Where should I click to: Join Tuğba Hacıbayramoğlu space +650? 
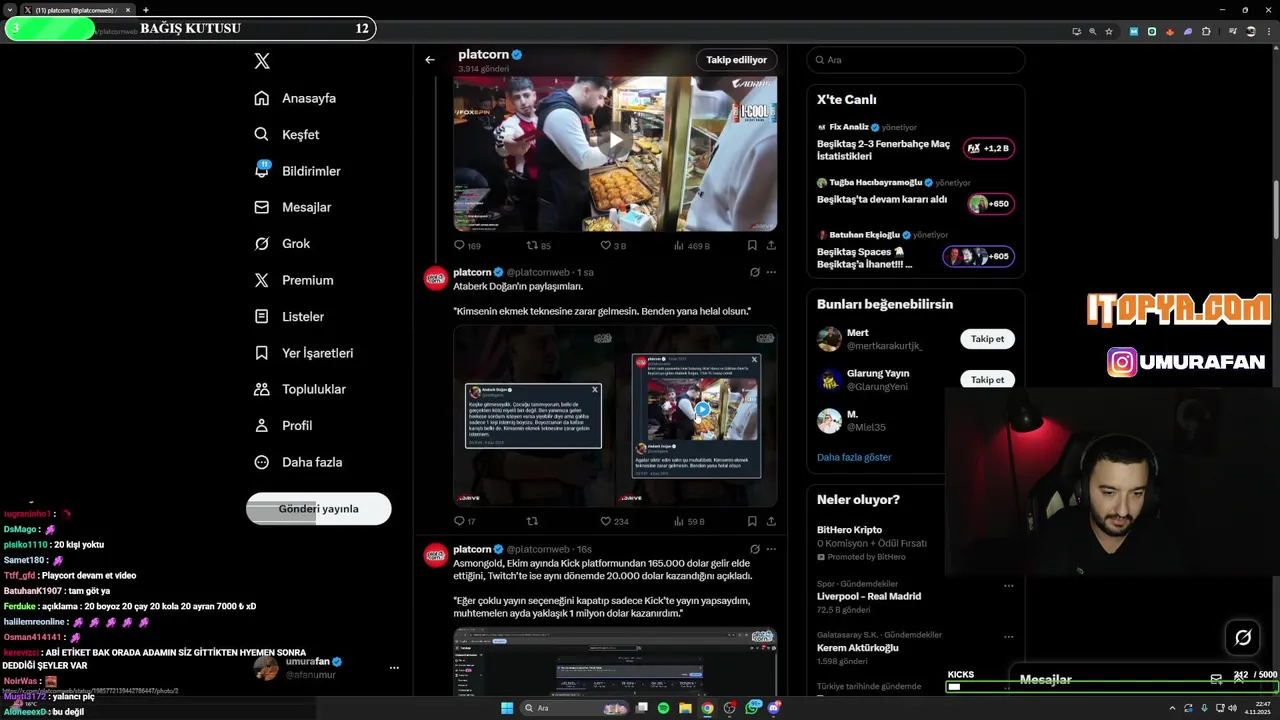[990, 203]
